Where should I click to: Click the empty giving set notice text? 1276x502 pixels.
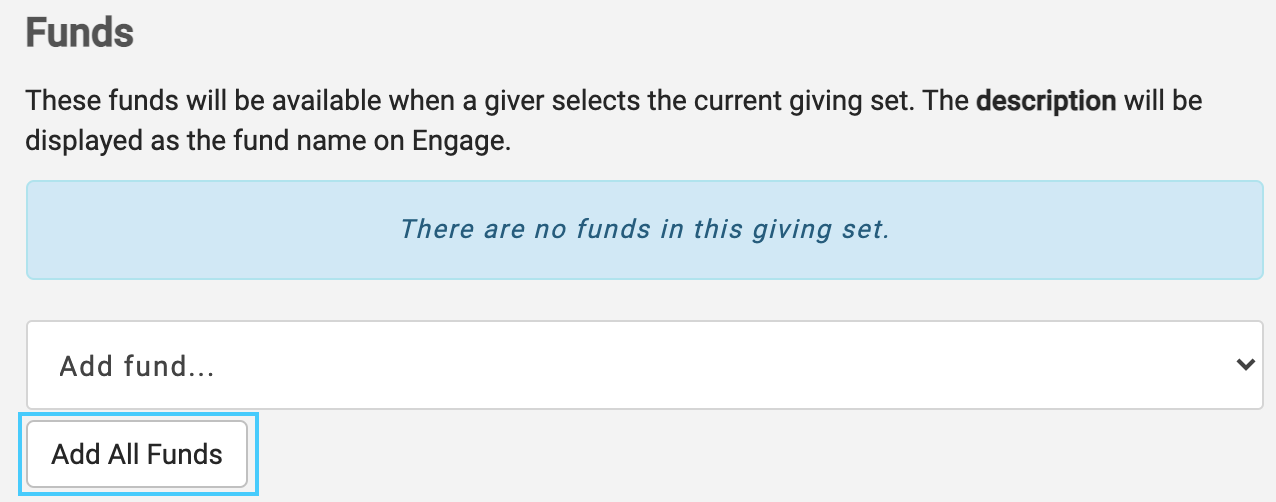point(644,230)
